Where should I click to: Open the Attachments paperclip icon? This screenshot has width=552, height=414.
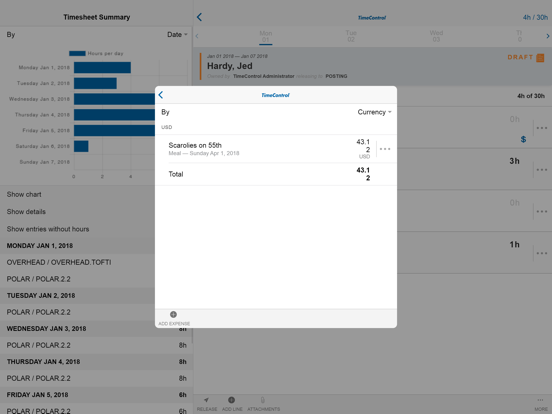click(263, 400)
